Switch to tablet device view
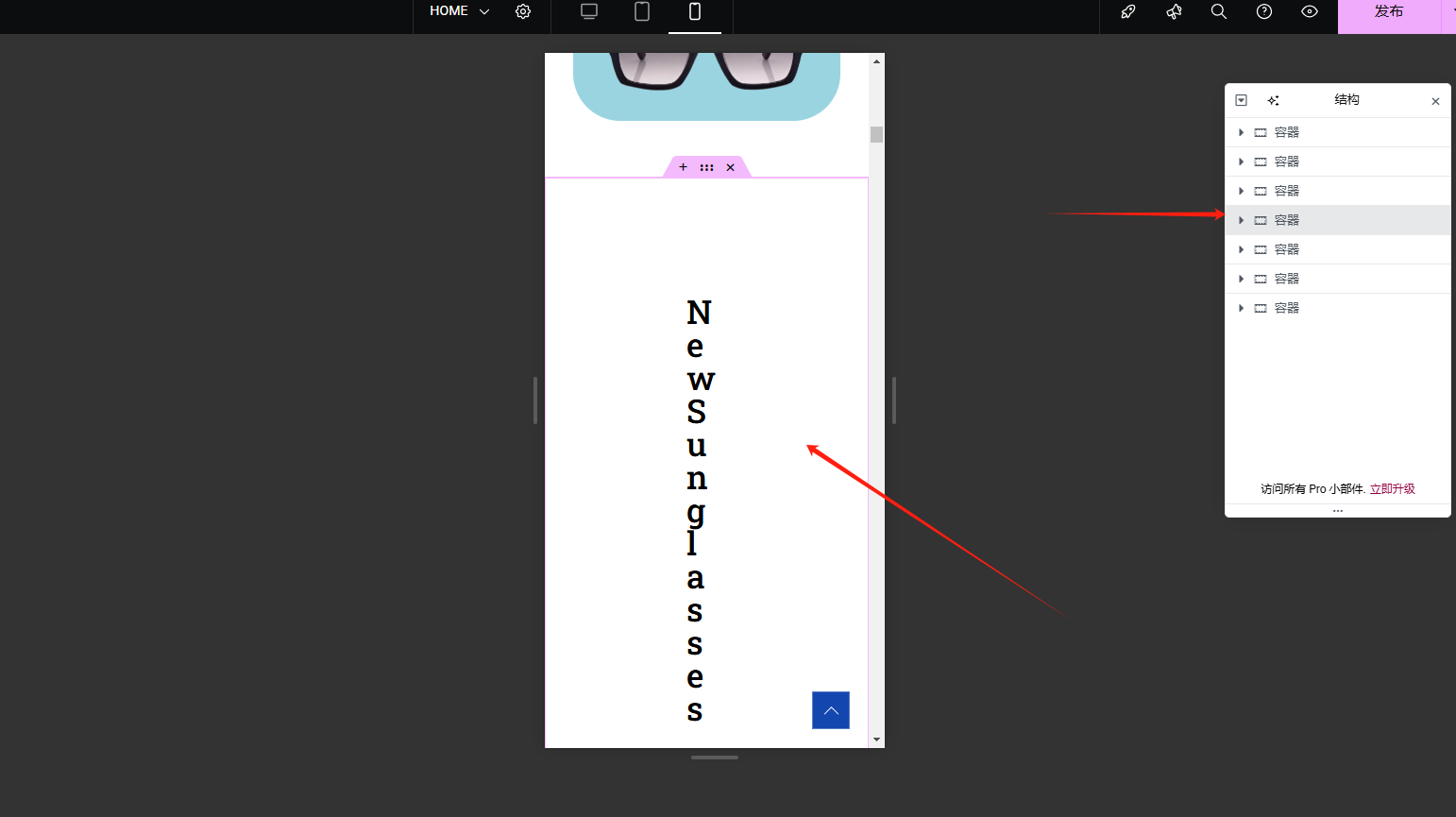Image resolution: width=1456 pixels, height=817 pixels. pos(642,11)
